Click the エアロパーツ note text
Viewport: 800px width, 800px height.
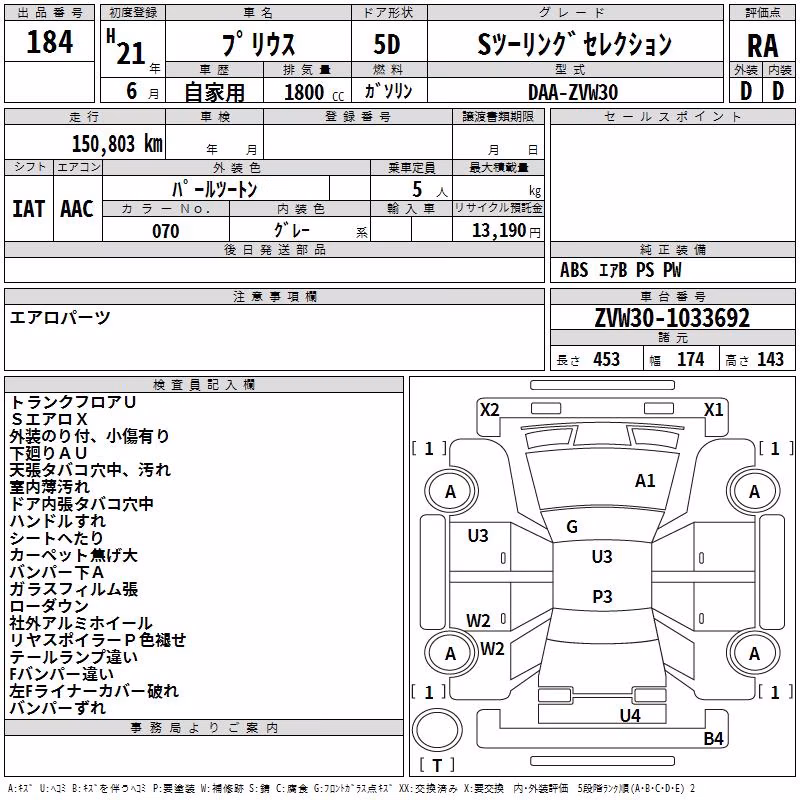(60, 317)
